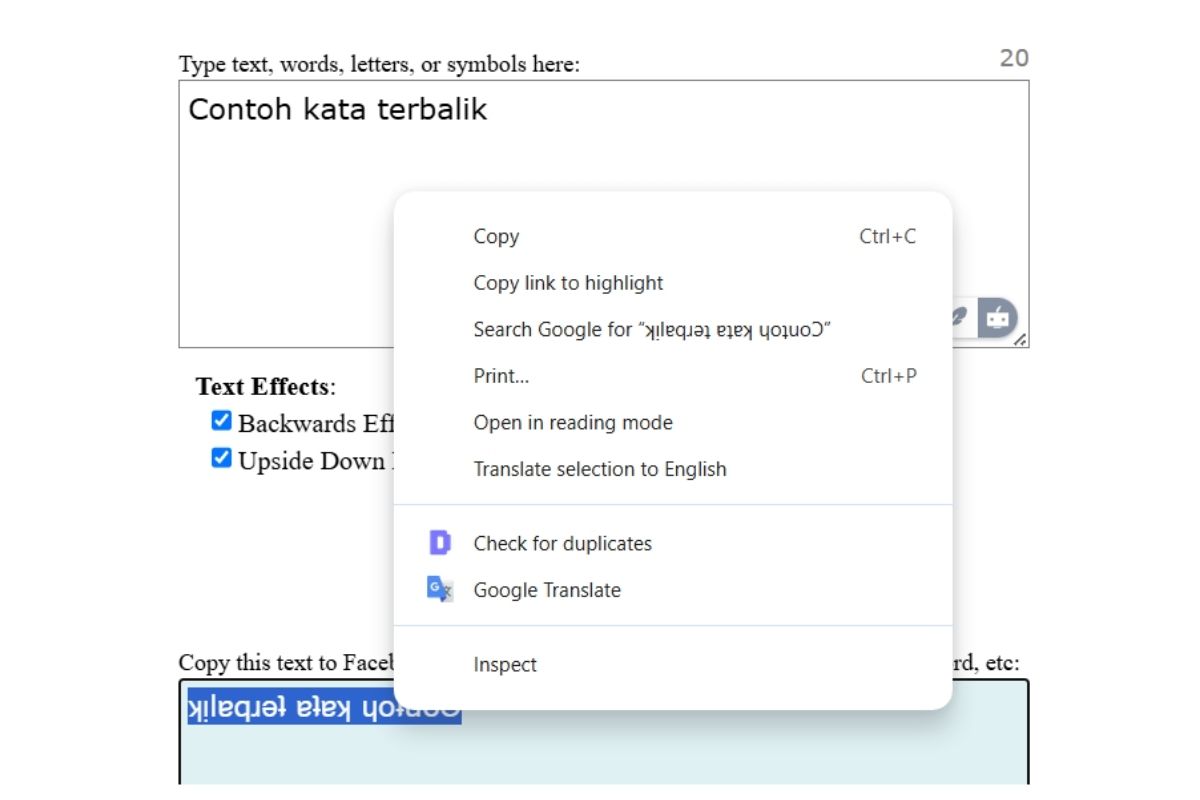The width and height of the screenshot is (1200, 800).
Task: Search Google for the flipped text
Action: coord(652,330)
